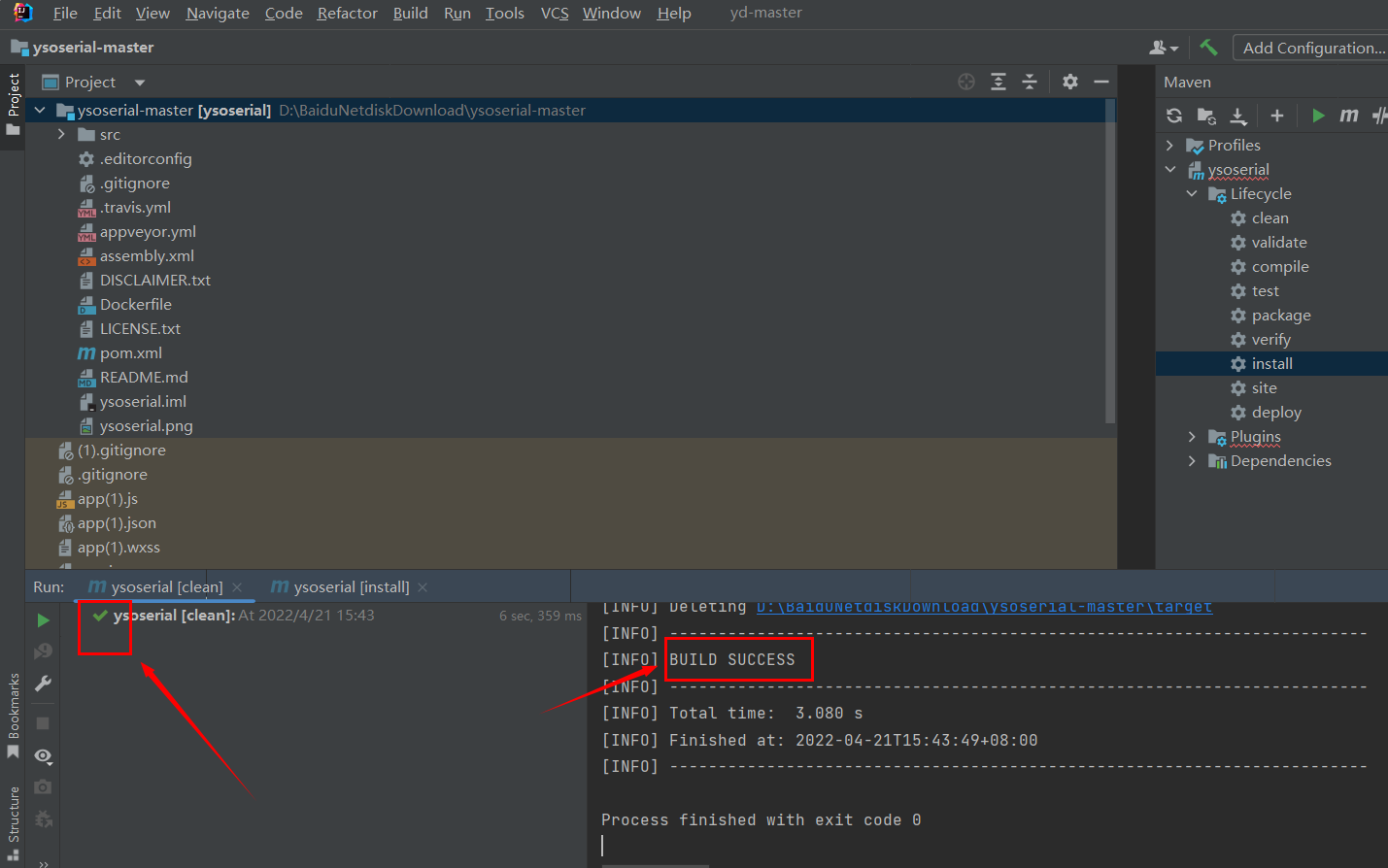Collapse ysoserial Maven project node
The image size is (1388, 868).
1169,169
